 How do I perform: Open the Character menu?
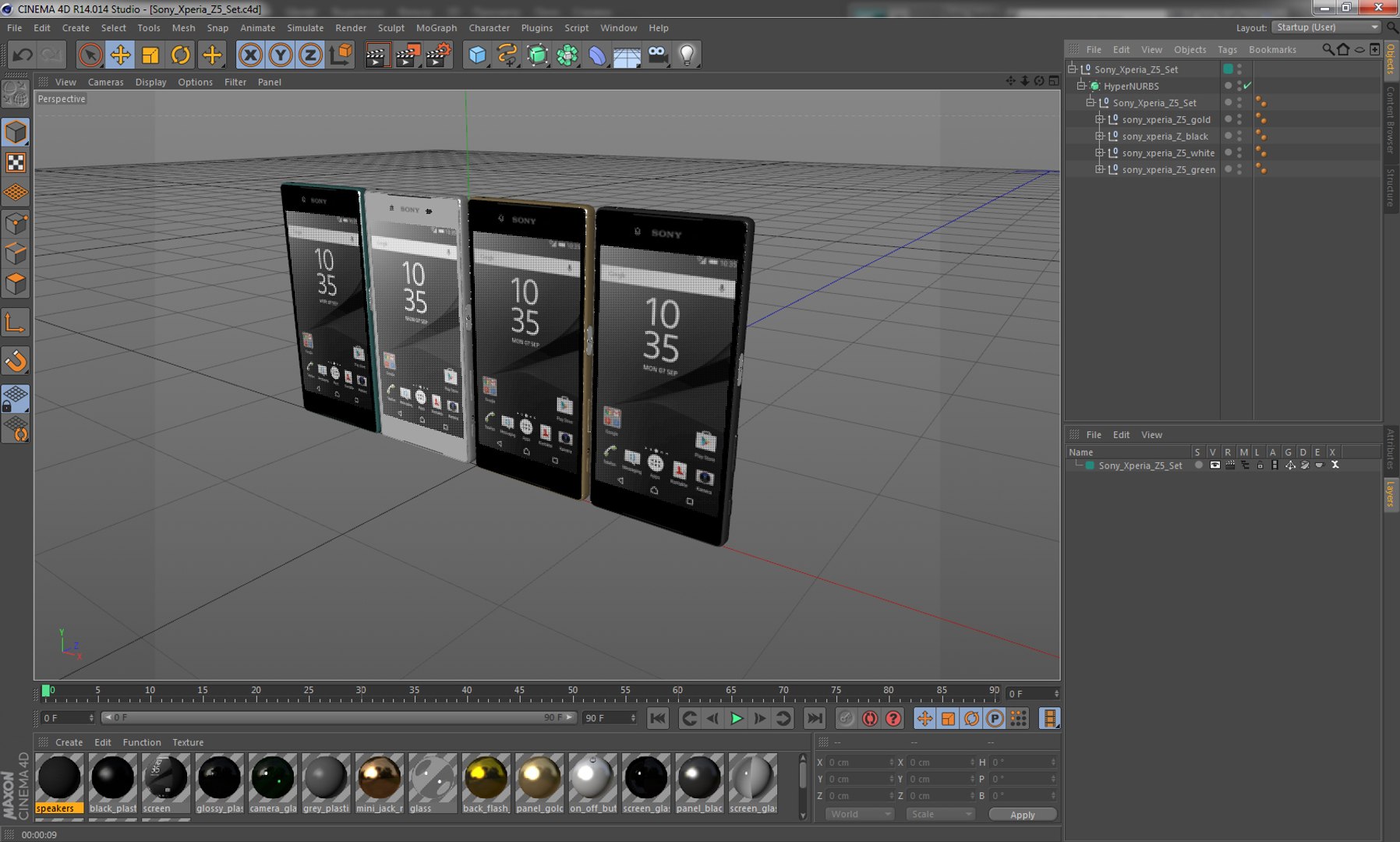[x=489, y=28]
